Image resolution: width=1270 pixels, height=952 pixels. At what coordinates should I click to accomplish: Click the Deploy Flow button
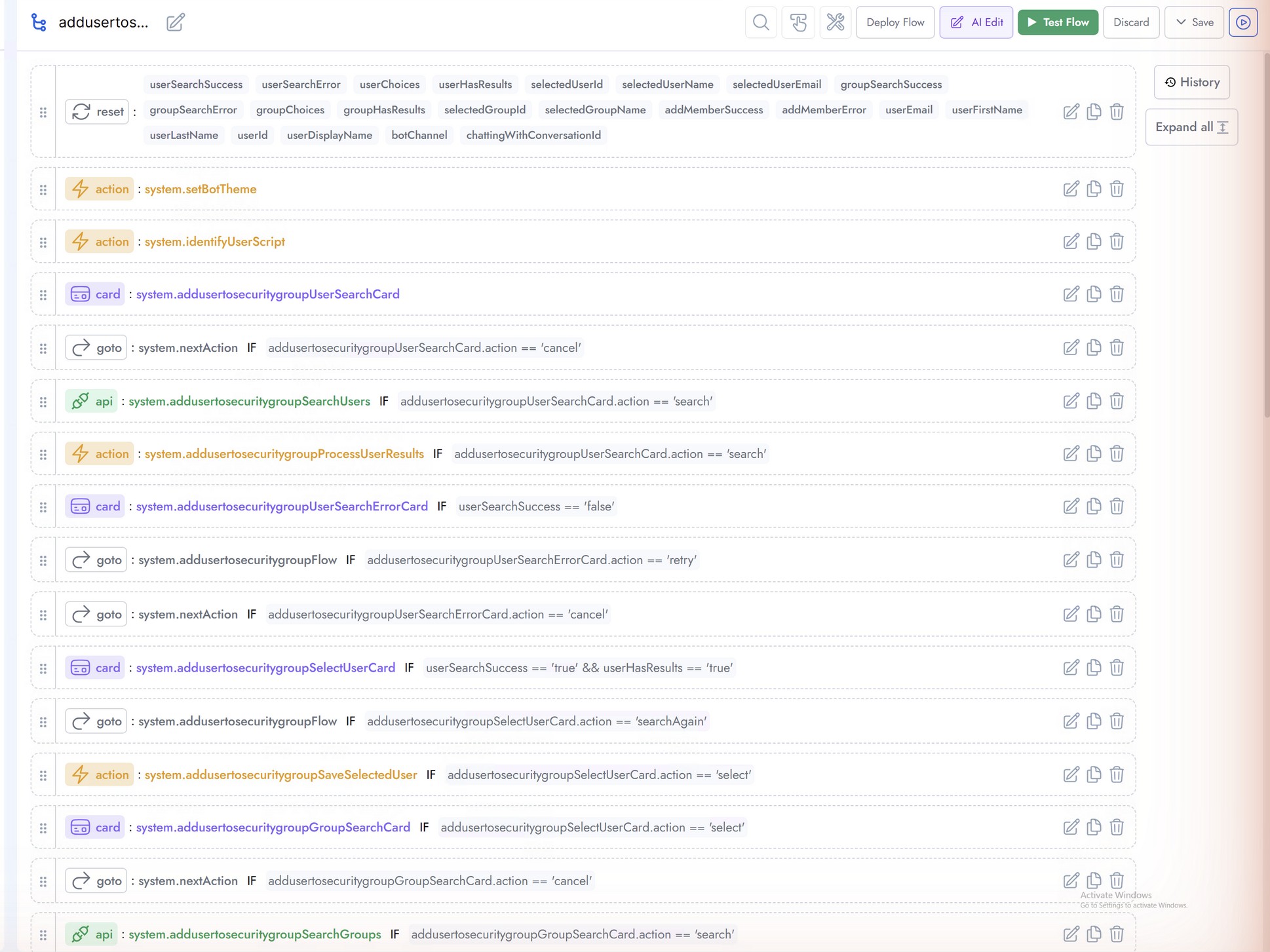pos(895,22)
